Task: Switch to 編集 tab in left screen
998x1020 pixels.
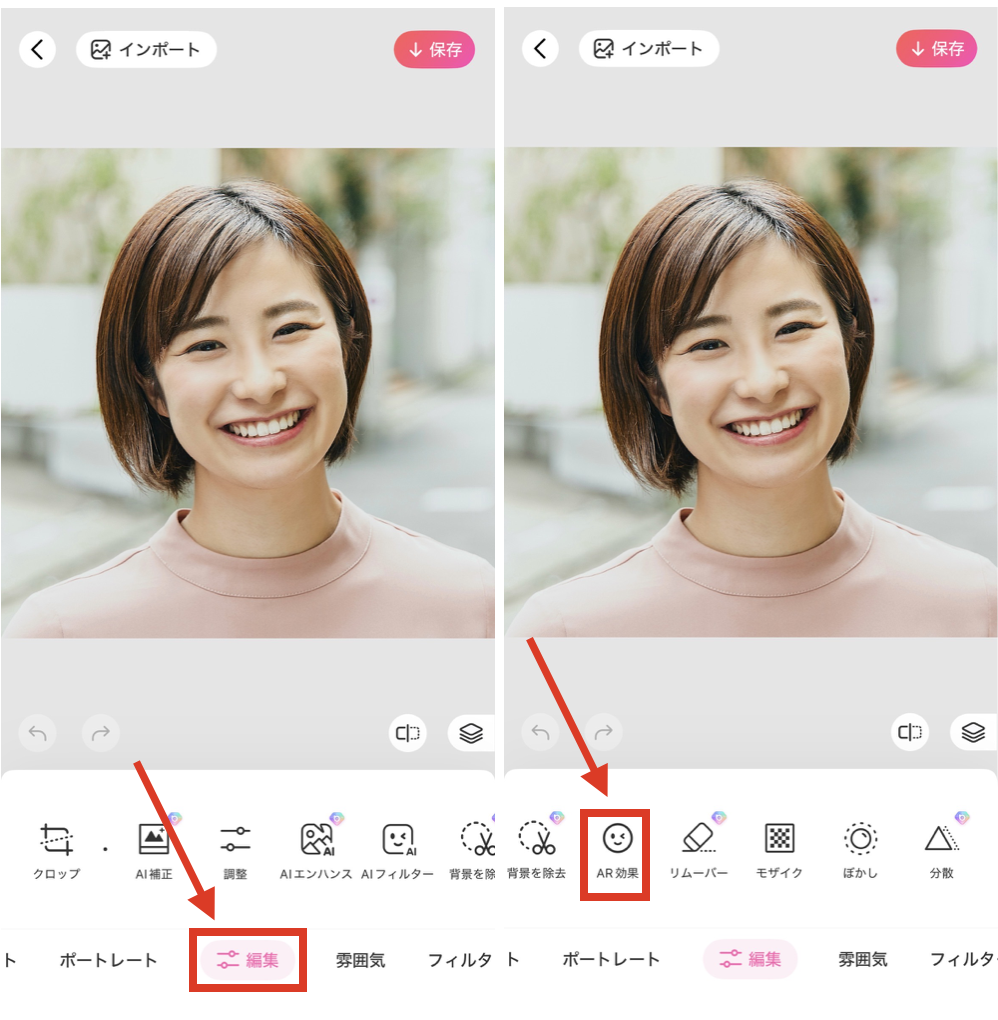Action: coord(248,960)
